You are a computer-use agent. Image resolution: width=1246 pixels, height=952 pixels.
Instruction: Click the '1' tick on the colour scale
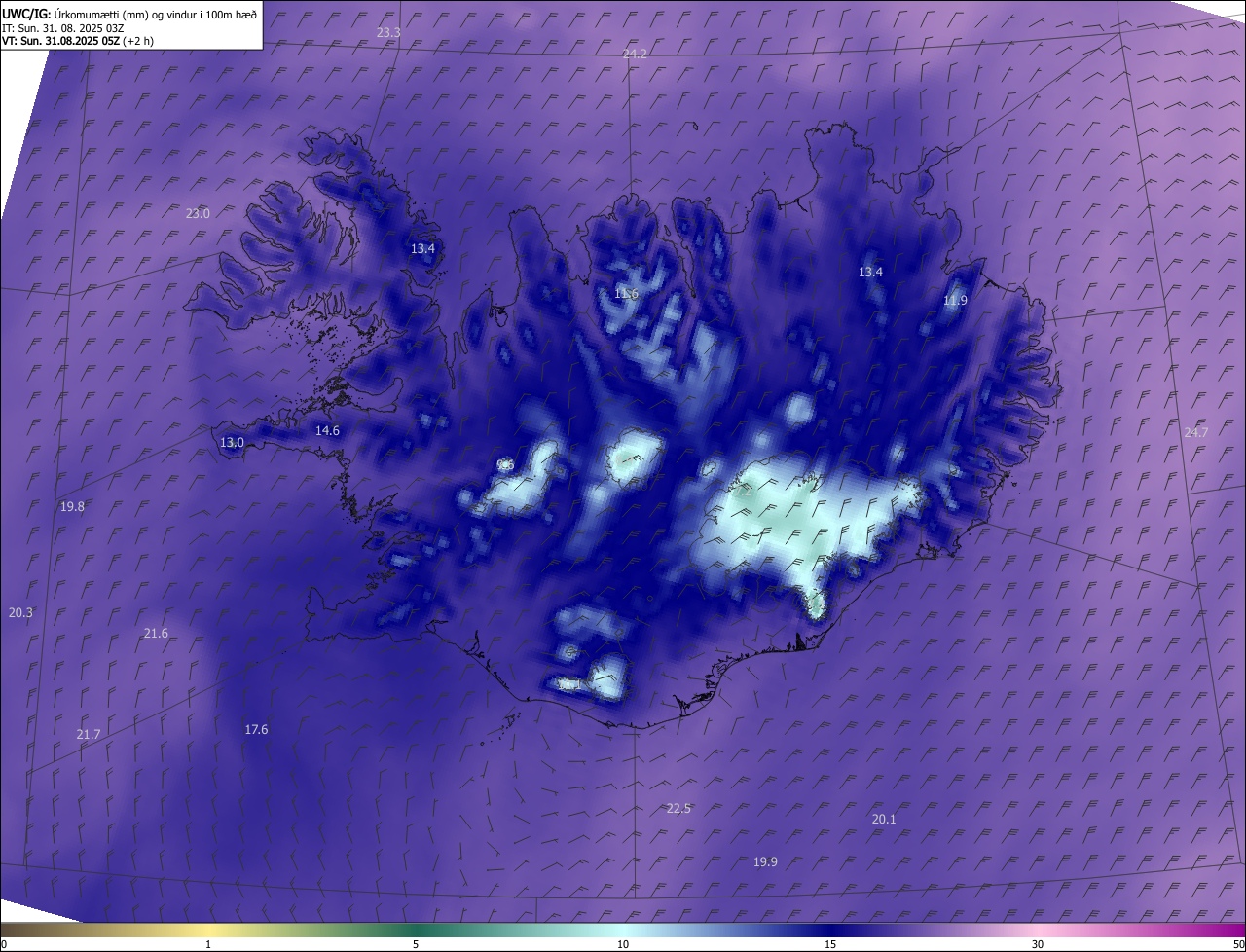[x=208, y=944]
